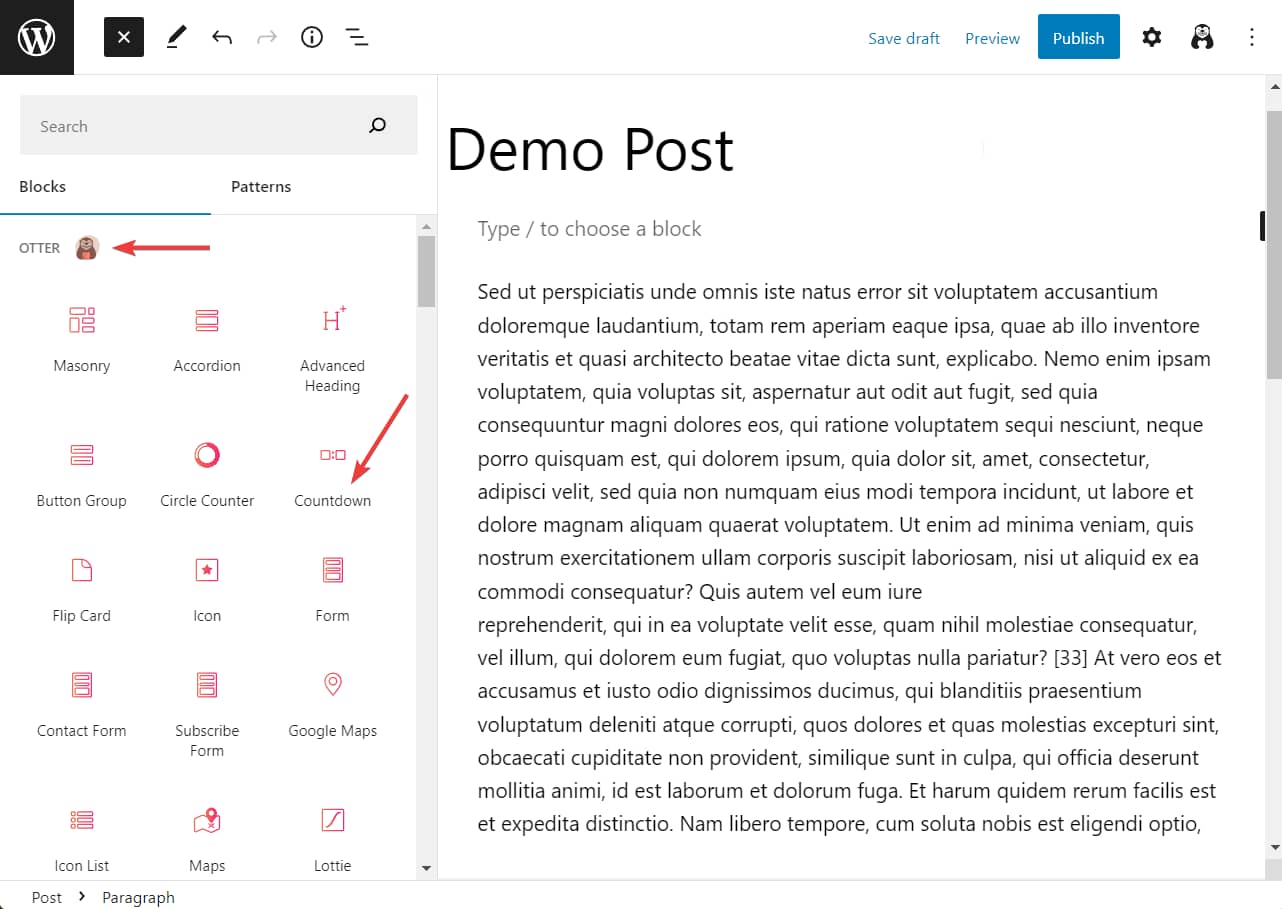Click the Lorem paragraph beginning 'Sed ut perspiciatis'

click(x=850, y=558)
